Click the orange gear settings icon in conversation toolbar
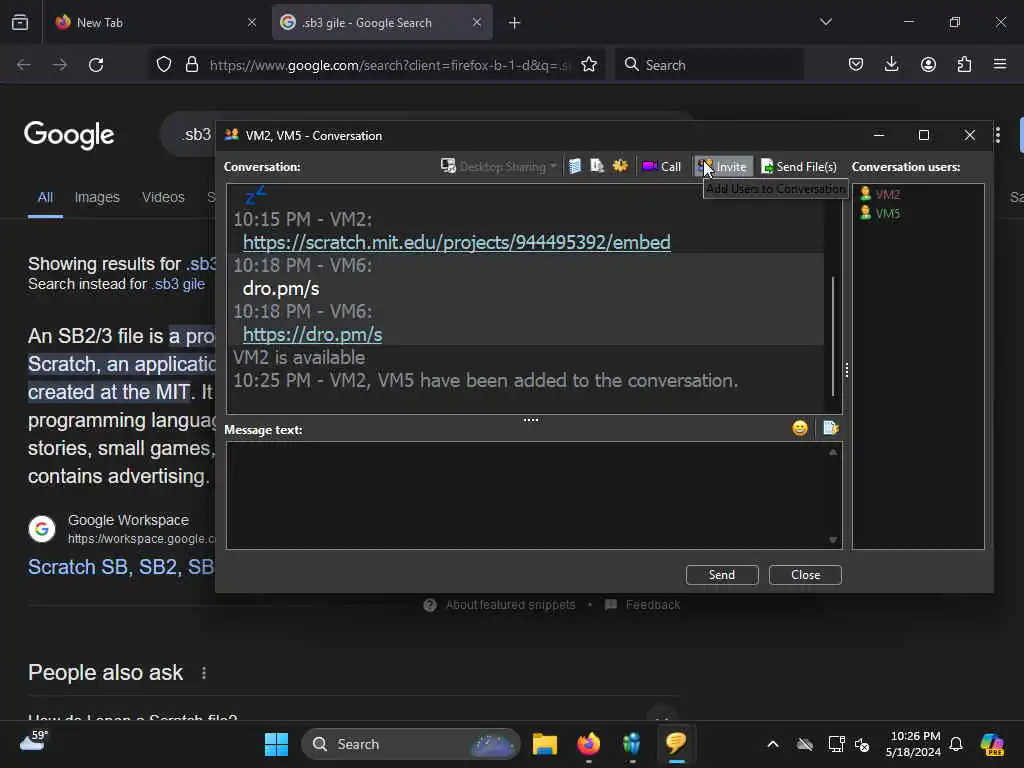 pos(620,167)
